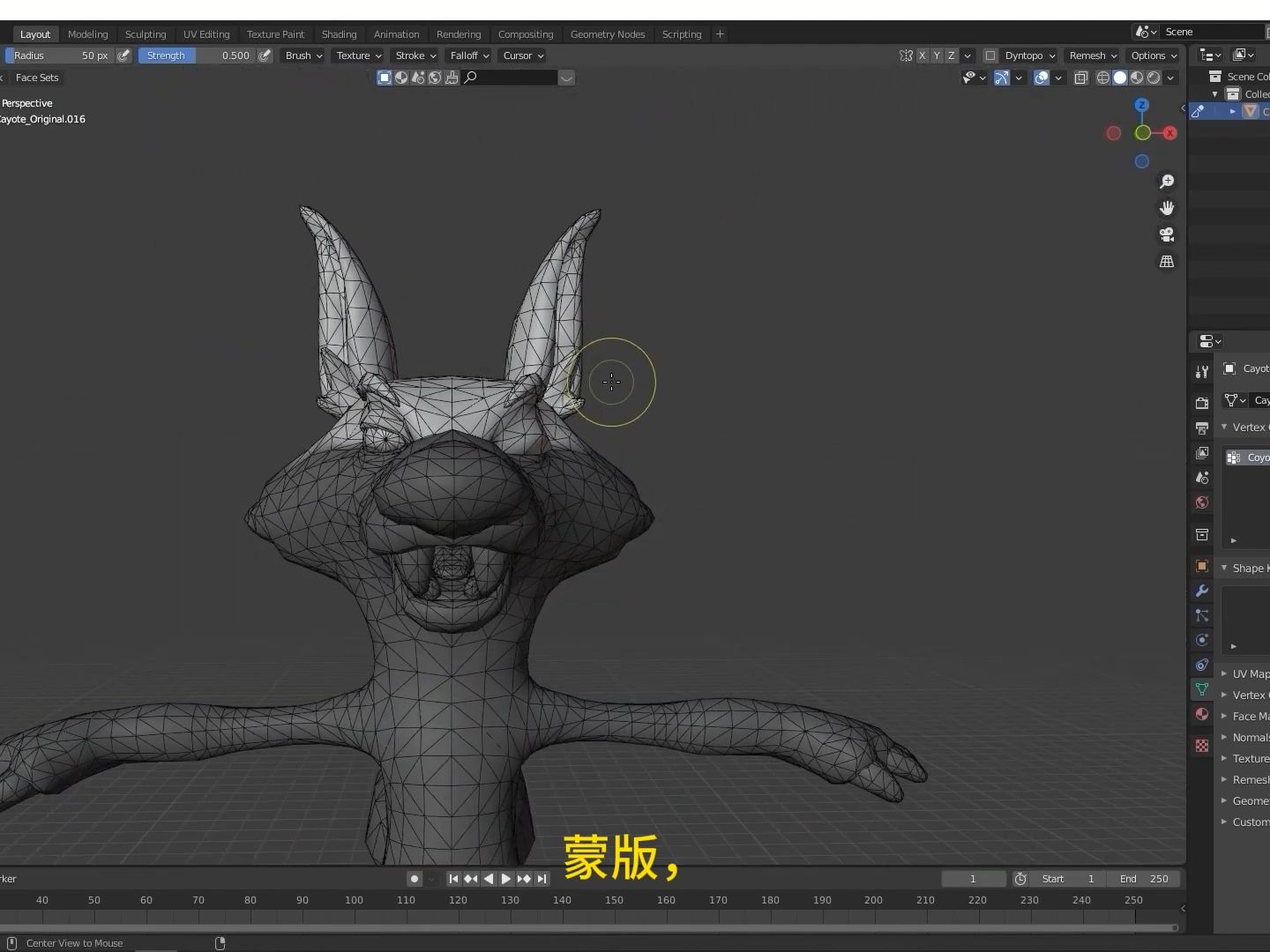The image size is (1270, 952).
Task: Jump to the first frame
Action: click(453, 879)
